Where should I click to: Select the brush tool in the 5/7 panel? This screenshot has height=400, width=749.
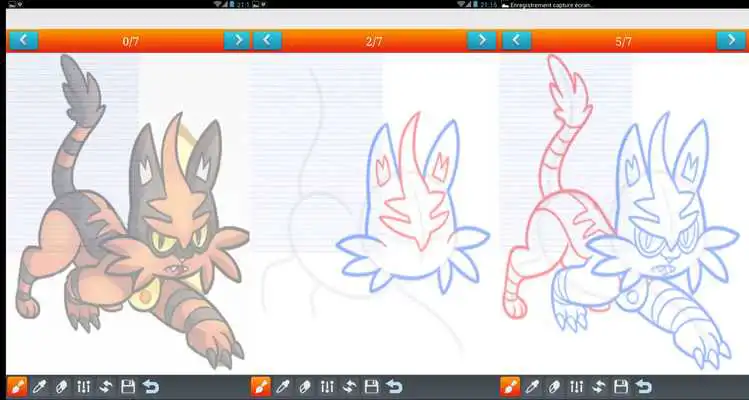pyautogui.click(x=510, y=387)
